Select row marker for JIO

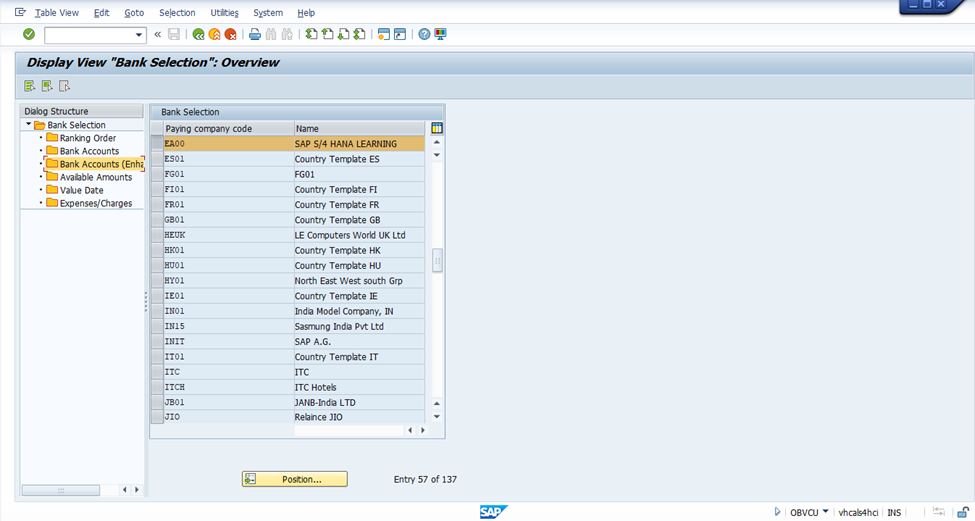[157, 417]
